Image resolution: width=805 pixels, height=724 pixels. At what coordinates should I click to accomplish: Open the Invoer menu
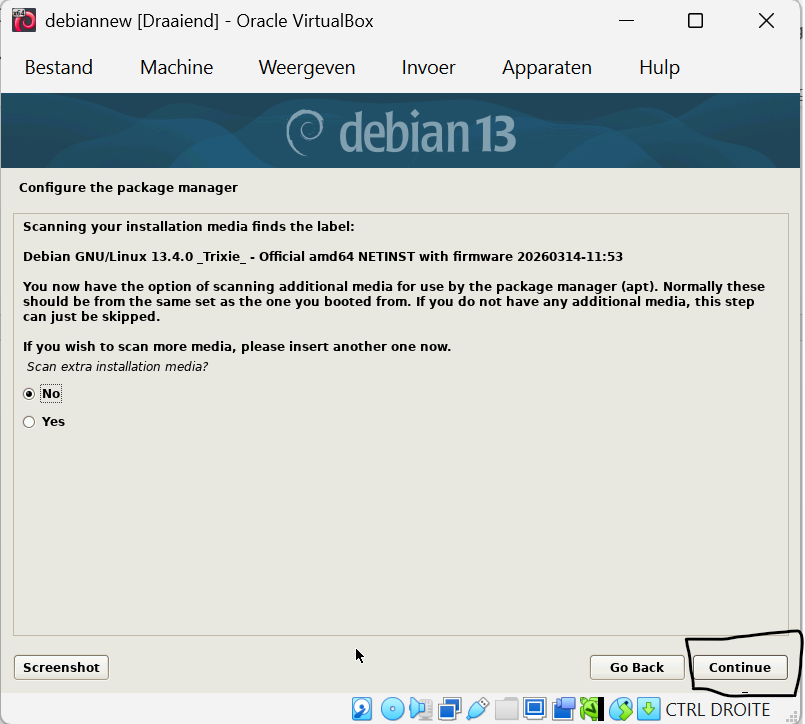coord(428,67)
